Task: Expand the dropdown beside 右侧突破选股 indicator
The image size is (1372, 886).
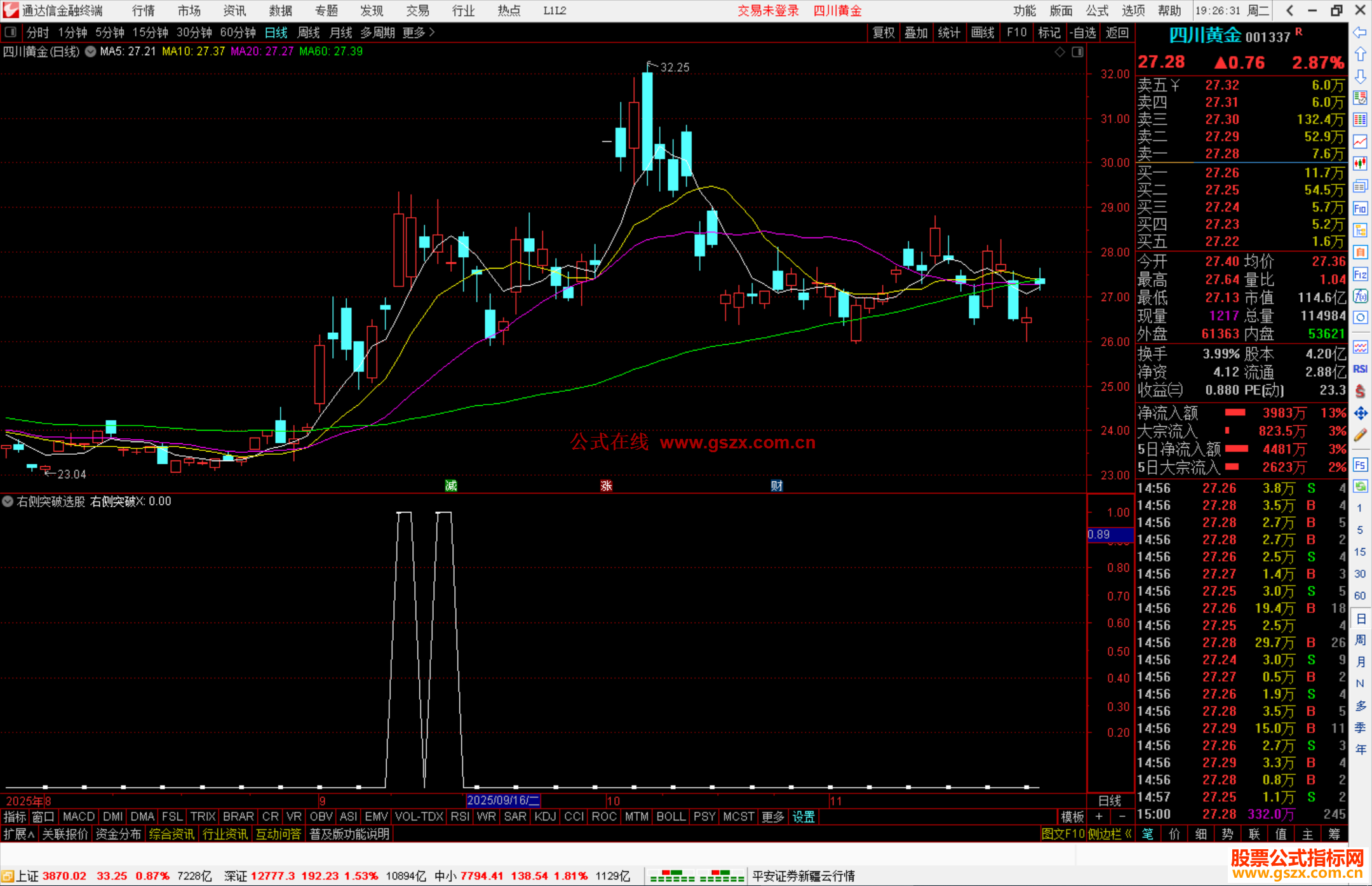Action: click(8, 501)
